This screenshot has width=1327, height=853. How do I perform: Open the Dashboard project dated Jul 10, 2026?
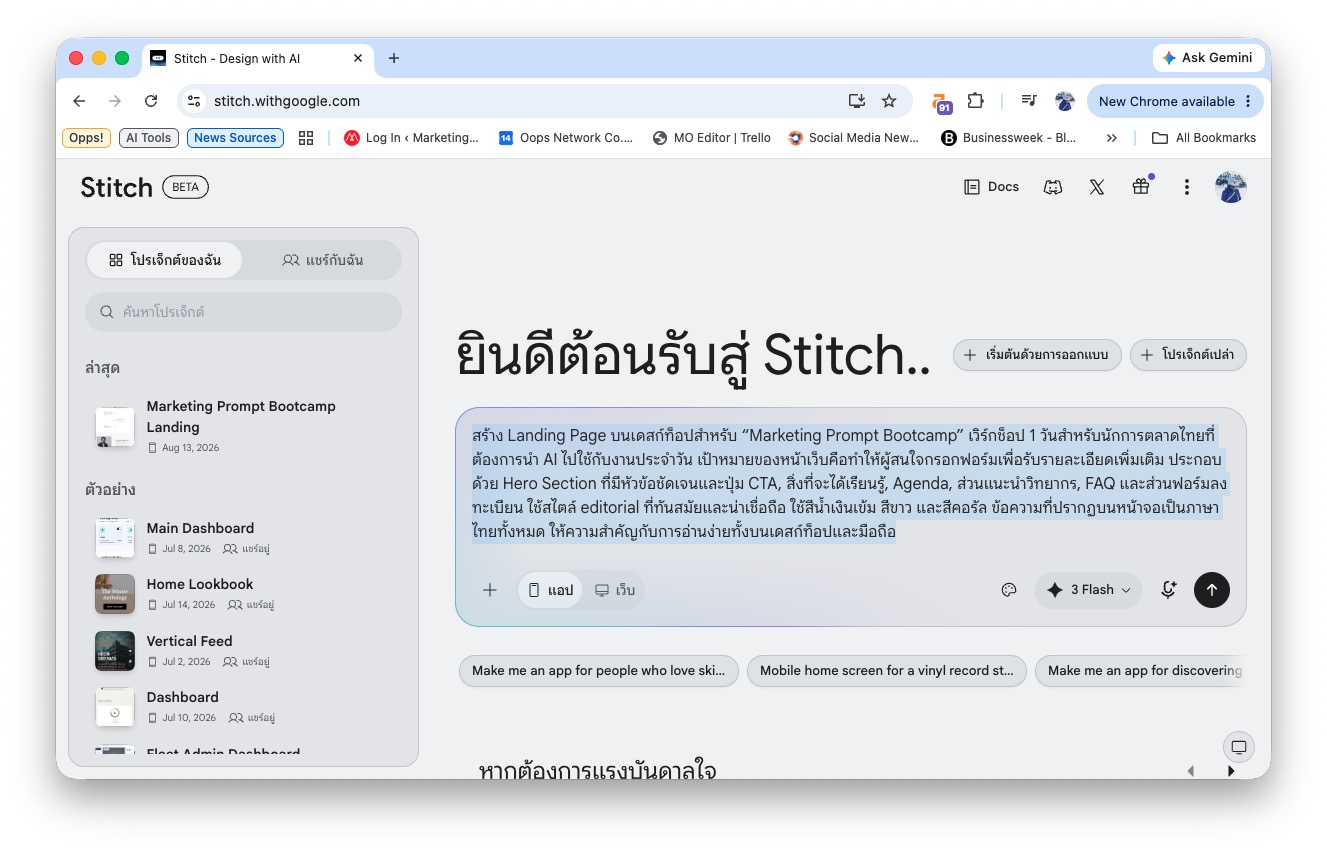(243, 706)
